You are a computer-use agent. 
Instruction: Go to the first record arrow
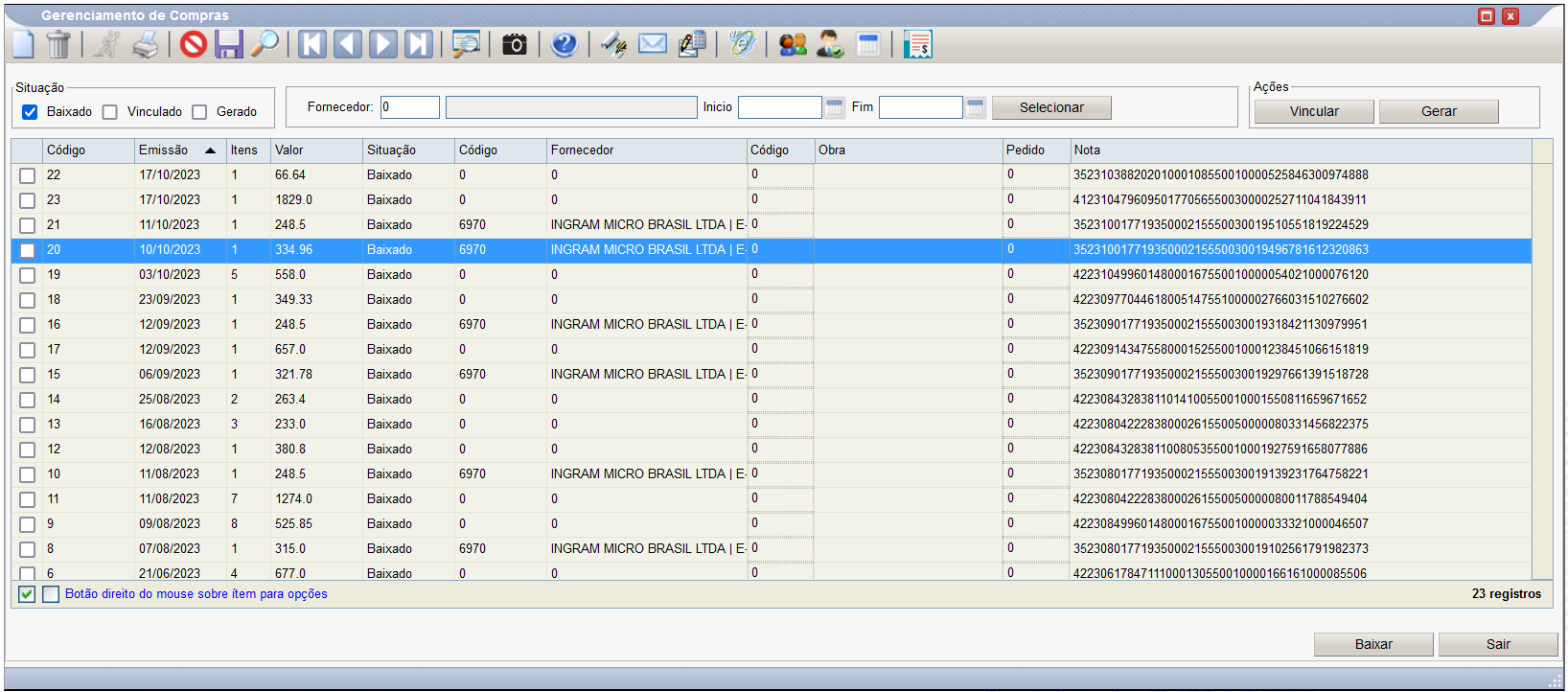(x=312, y=44)
